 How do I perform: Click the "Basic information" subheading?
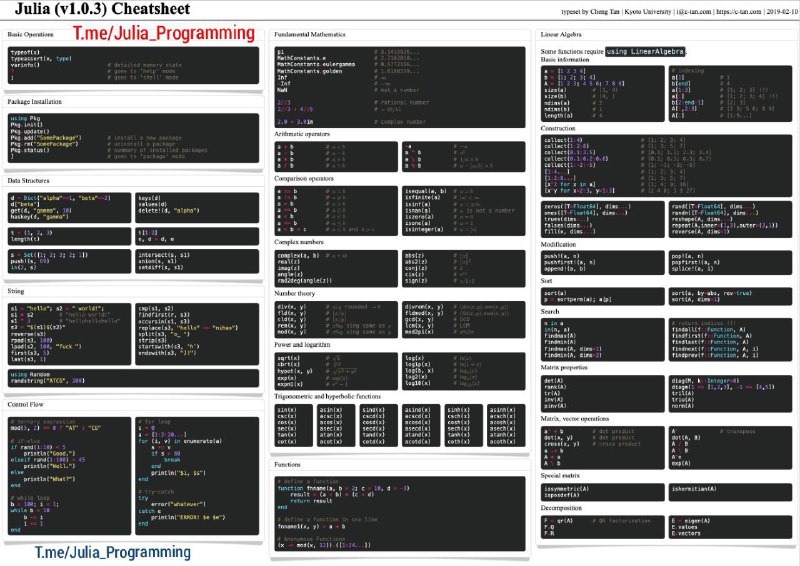click(x=564, y=60)
